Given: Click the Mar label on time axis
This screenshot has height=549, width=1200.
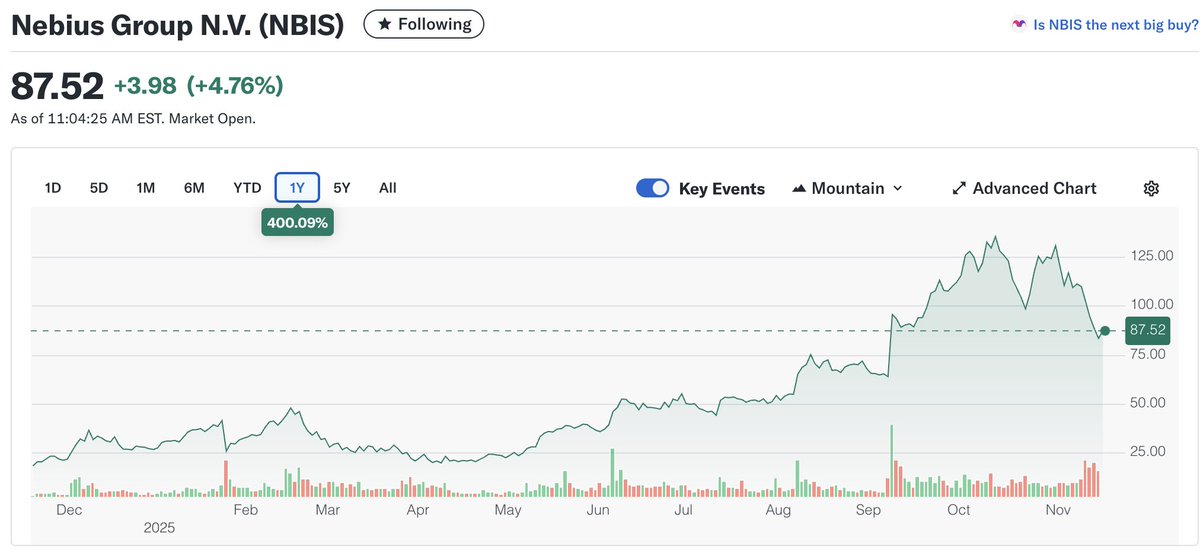Looking at the screenshot, I should point(327,510).
